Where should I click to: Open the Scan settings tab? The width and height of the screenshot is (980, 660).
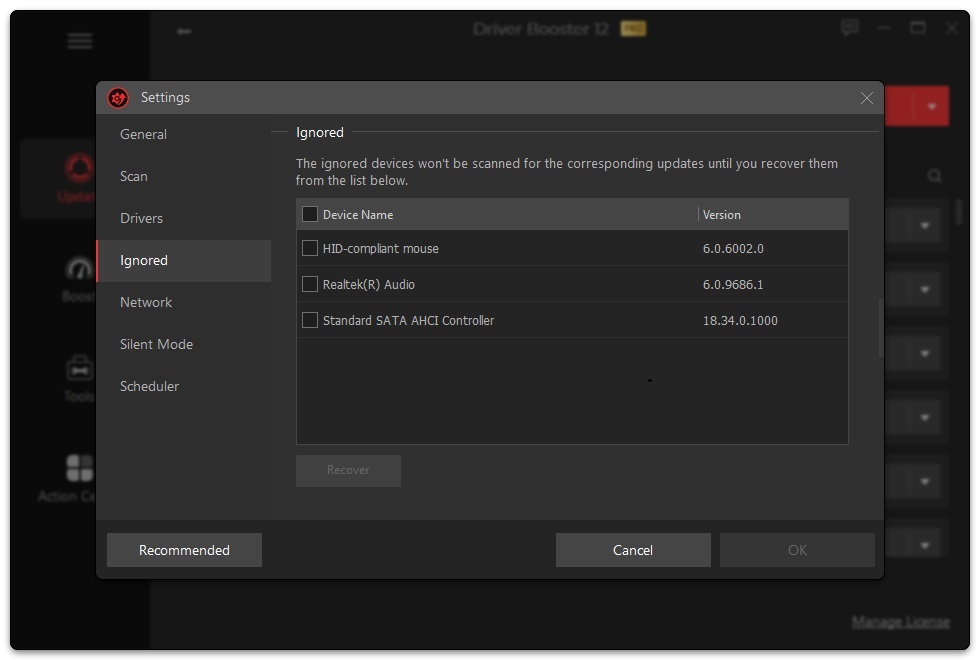click(x=184, y=176)
